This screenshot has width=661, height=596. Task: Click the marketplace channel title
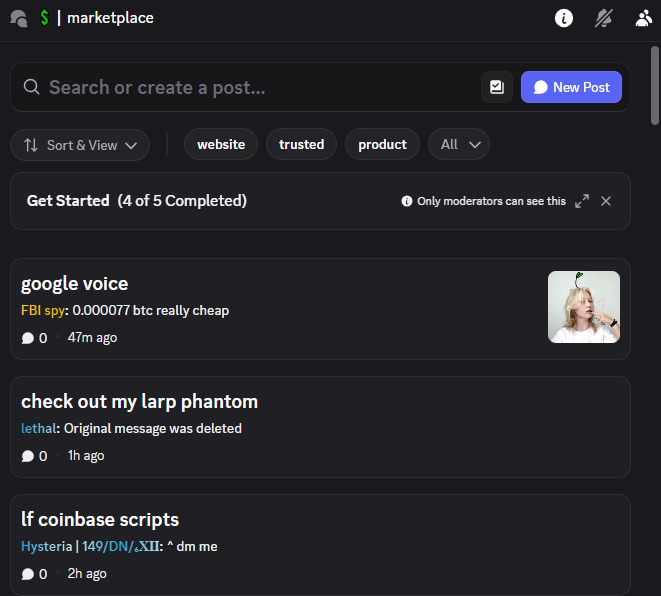pos(110,18)
